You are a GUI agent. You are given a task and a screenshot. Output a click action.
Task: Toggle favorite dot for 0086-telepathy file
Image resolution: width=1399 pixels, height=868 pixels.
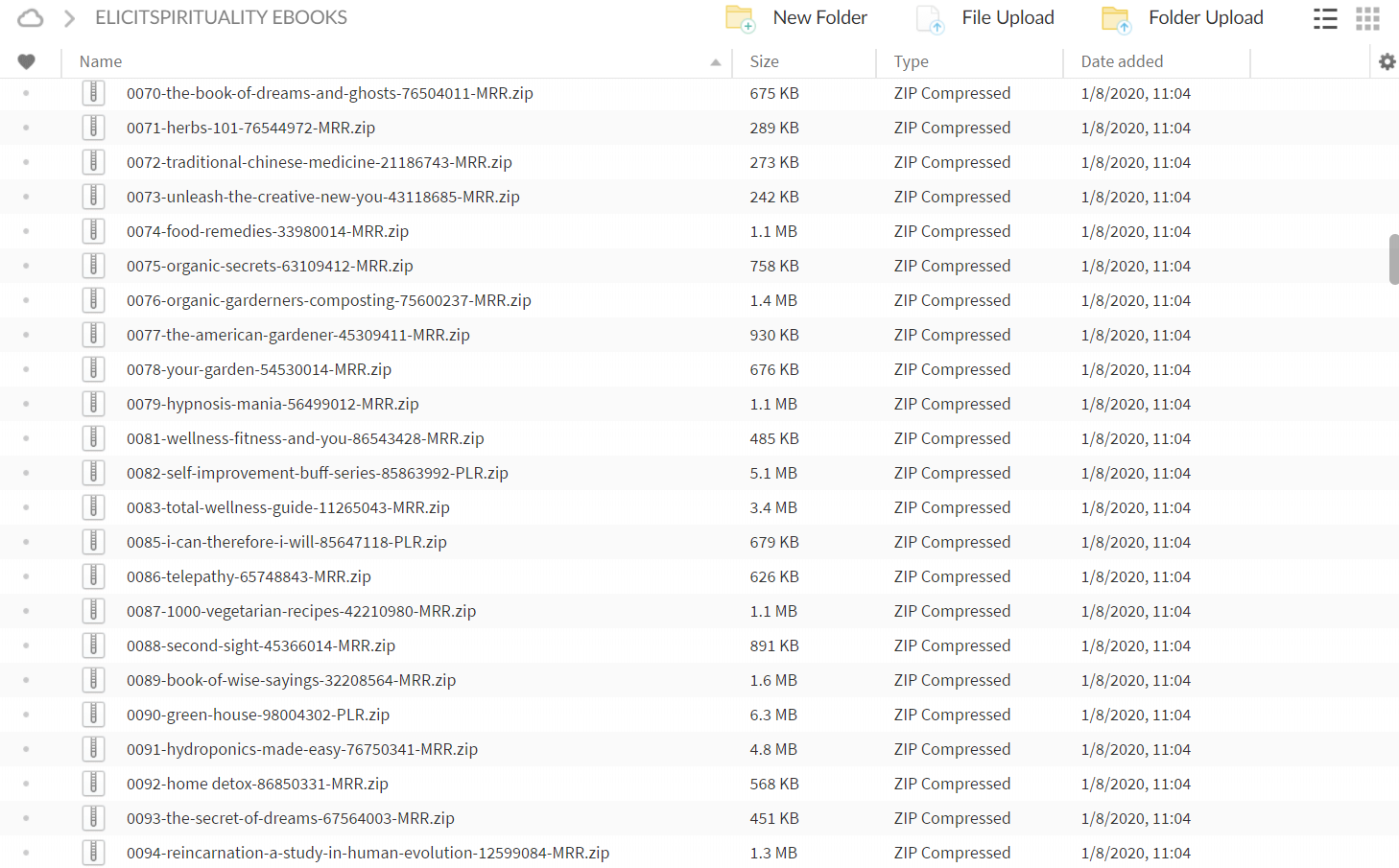[x=26, y=576]
